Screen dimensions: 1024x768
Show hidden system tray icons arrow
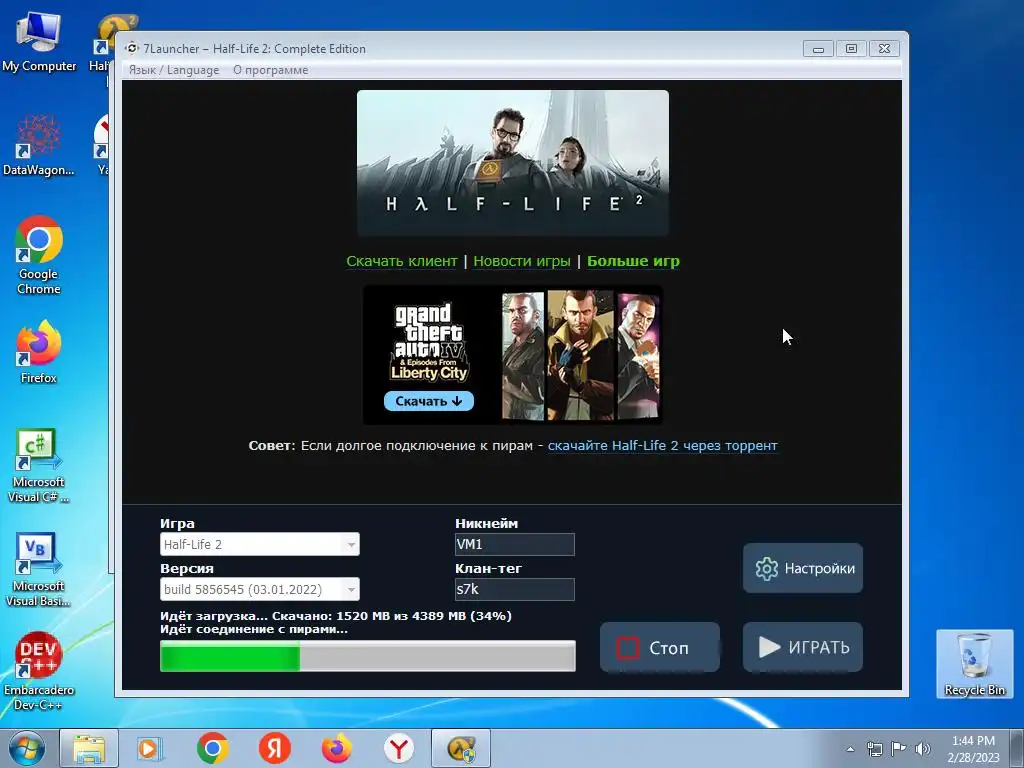coord(850,749)
